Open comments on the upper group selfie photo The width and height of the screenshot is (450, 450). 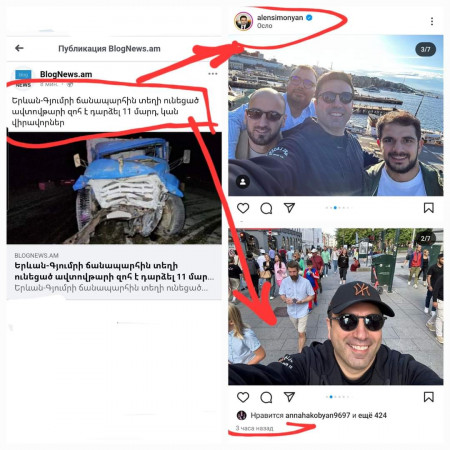[x=266, y=208]
